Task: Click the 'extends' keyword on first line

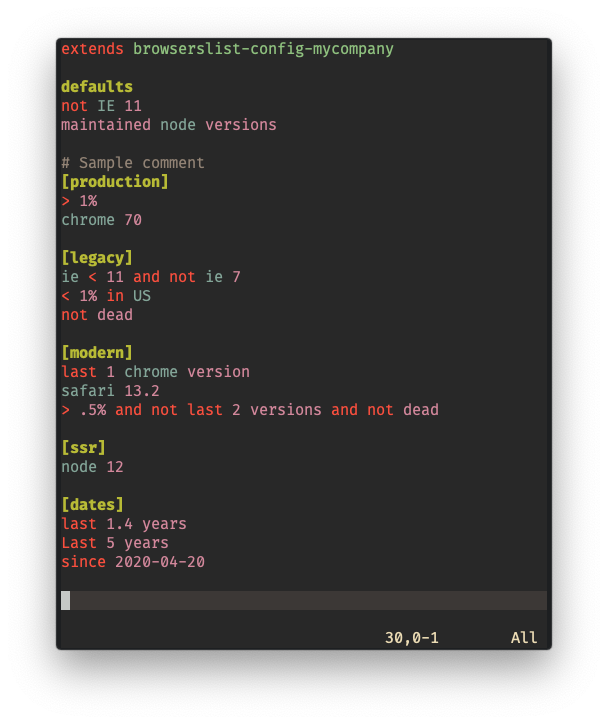Action: (92, 49)
